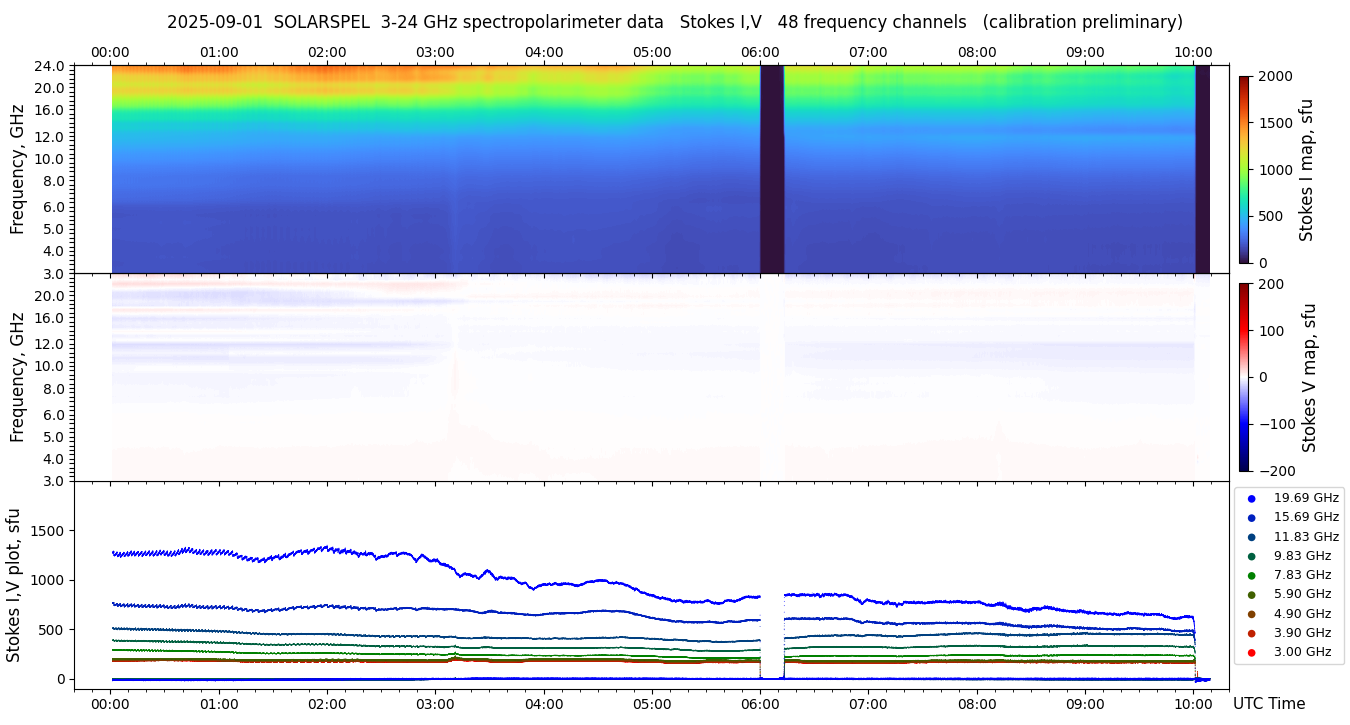The height and width of the screenshot is (725, 1350).
Task: Click the 7.83 GHz legend marker dot
Action: 1251,575
